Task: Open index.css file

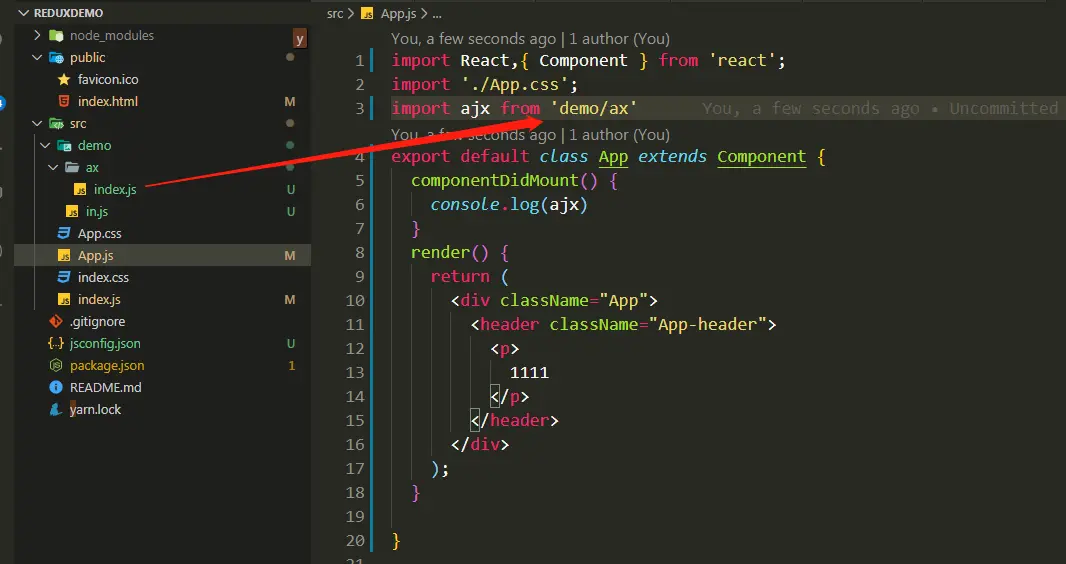Action: coord(103,277)
